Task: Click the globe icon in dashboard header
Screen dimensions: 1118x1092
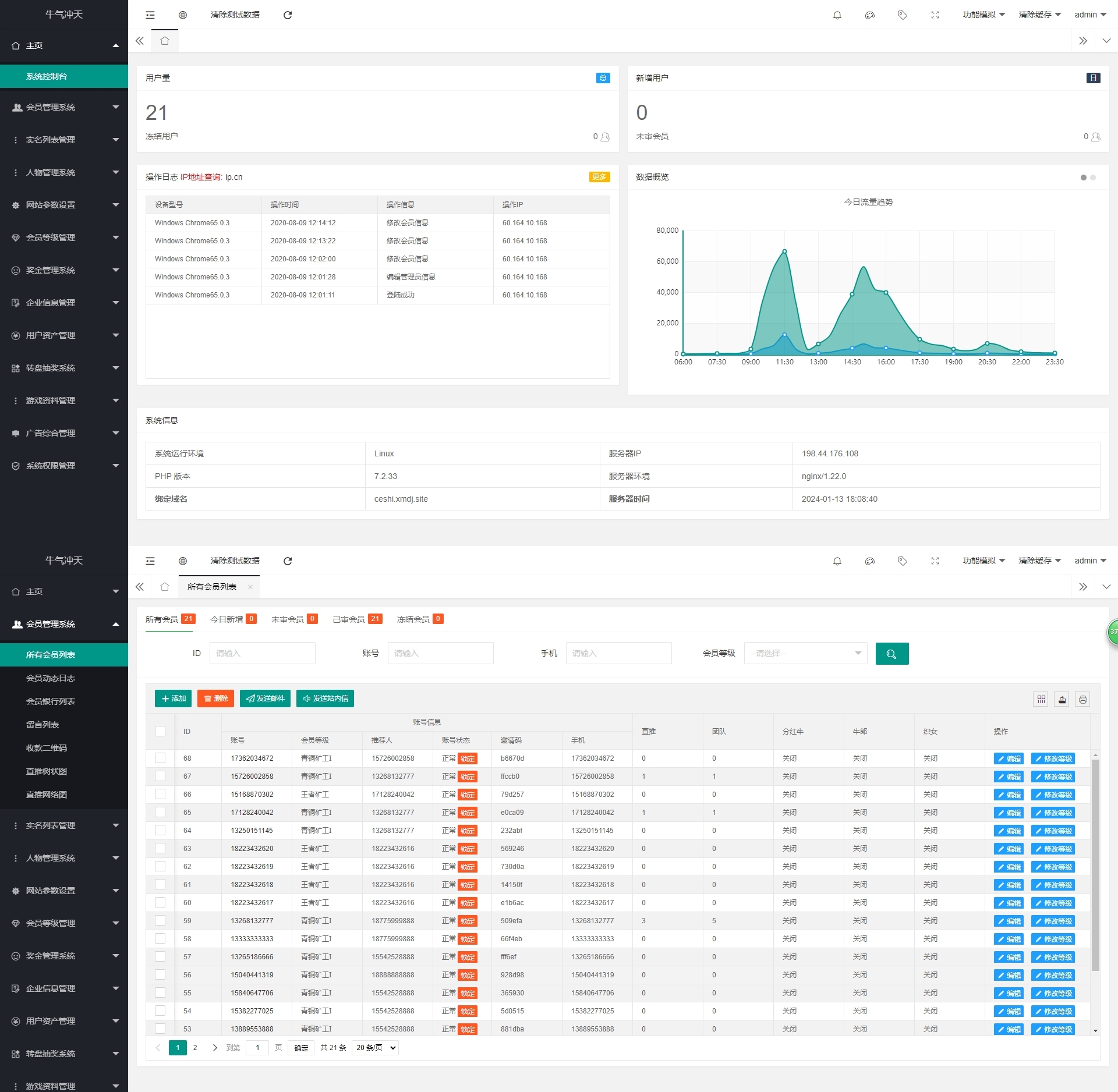Action: (x=183, y=15)
